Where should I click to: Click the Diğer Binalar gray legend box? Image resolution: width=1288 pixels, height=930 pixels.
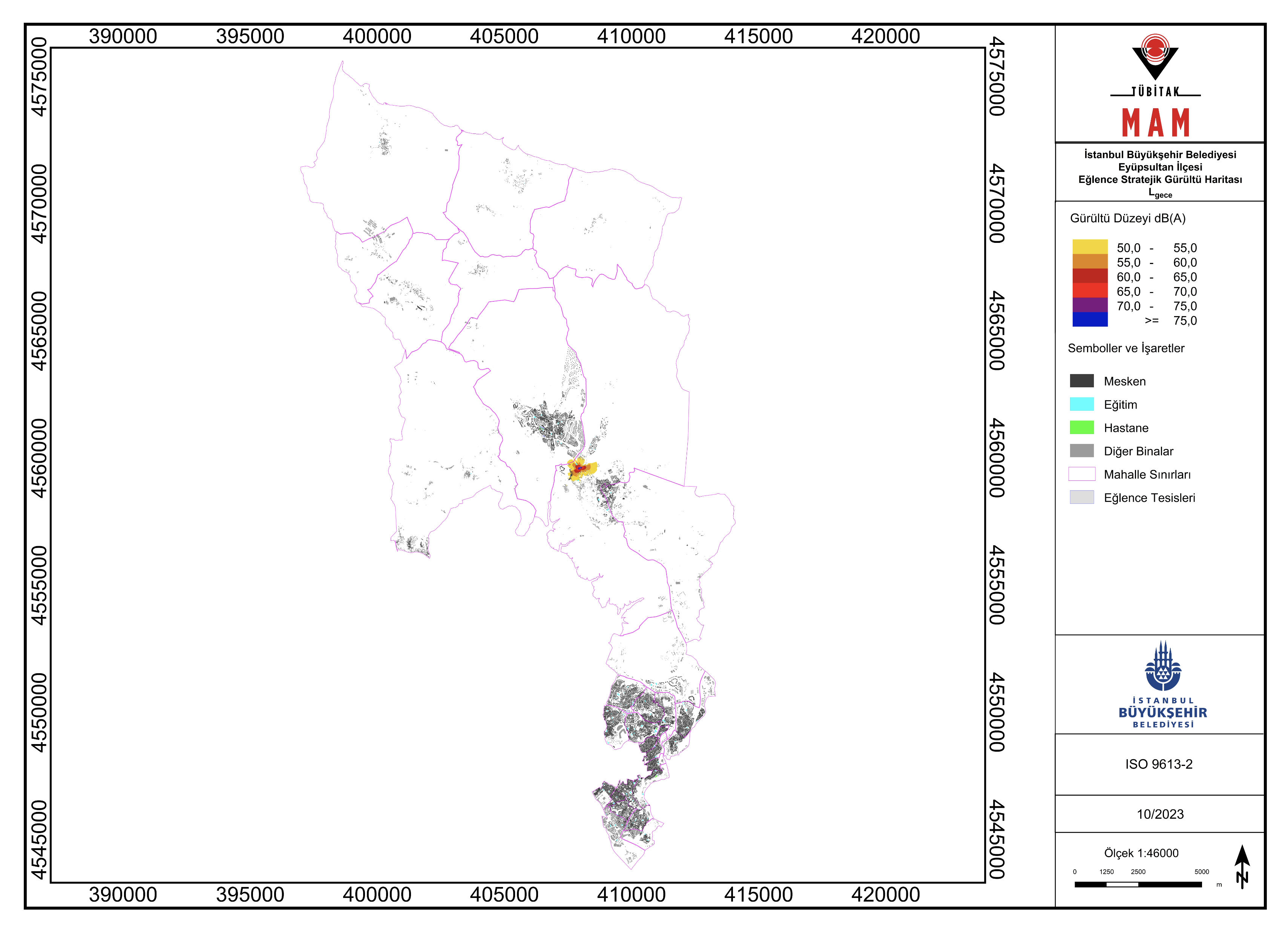tap(1081, 451)
